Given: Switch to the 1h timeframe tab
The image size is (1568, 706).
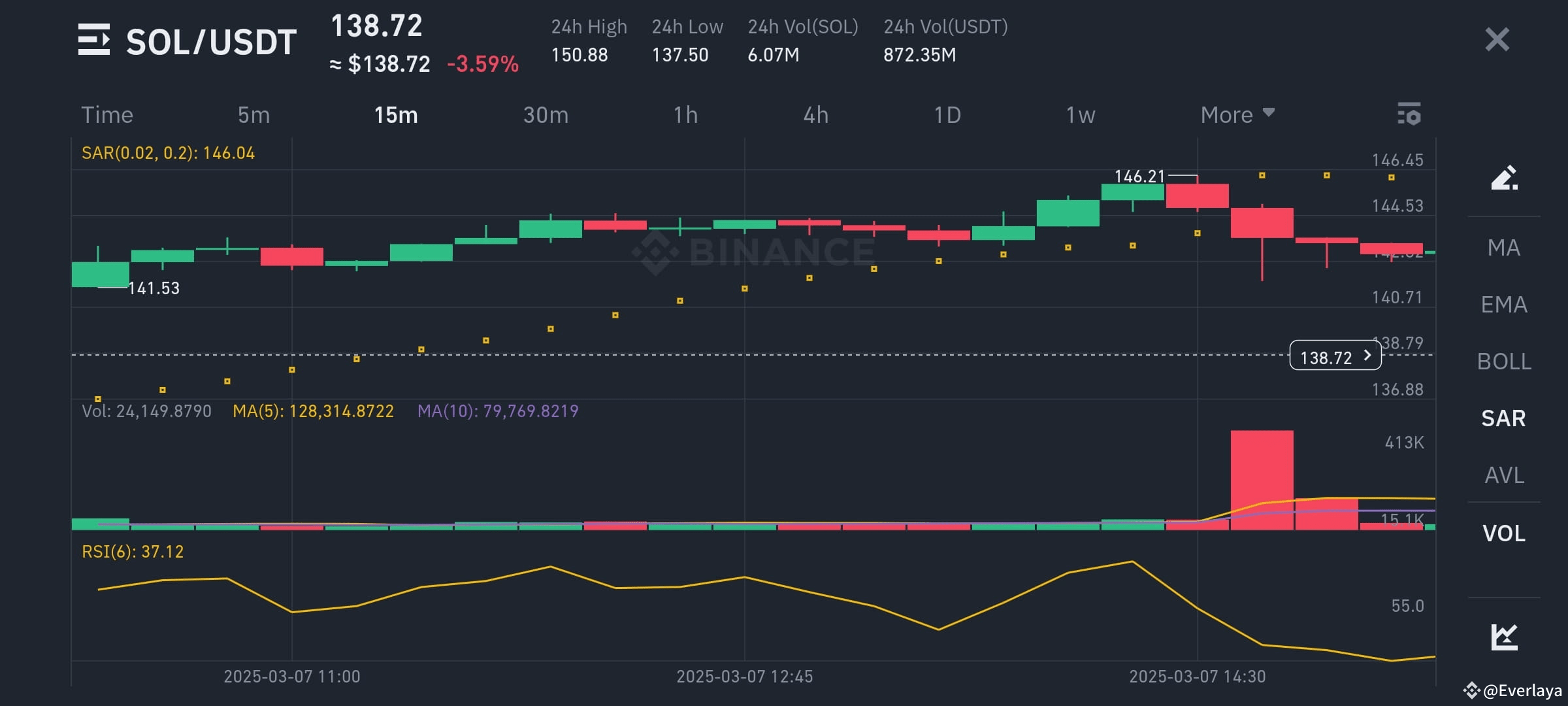Looking at the screenshot, I should 685,114.
